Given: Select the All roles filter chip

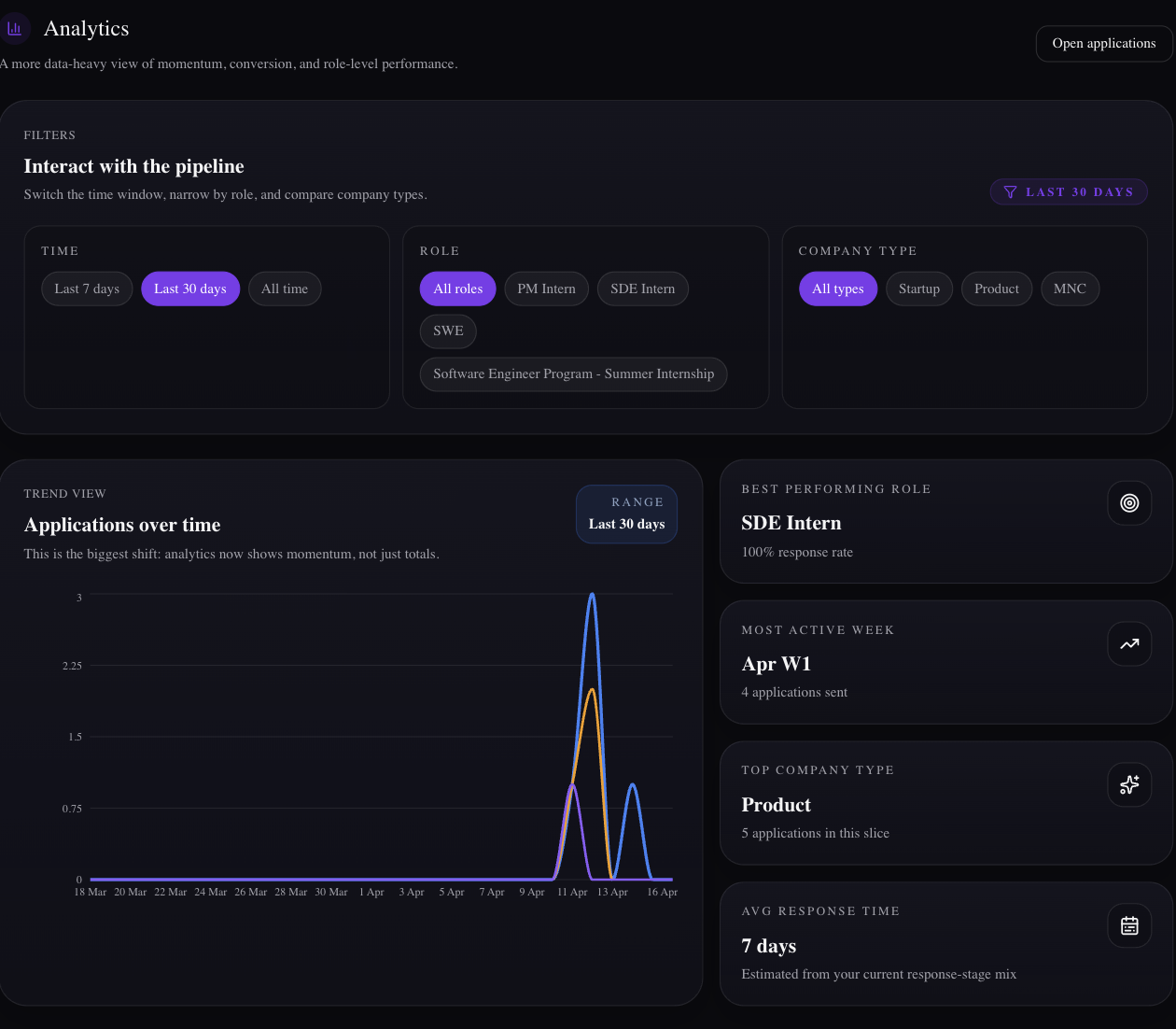Looking at the screenshot, I should tap(458, 289).
